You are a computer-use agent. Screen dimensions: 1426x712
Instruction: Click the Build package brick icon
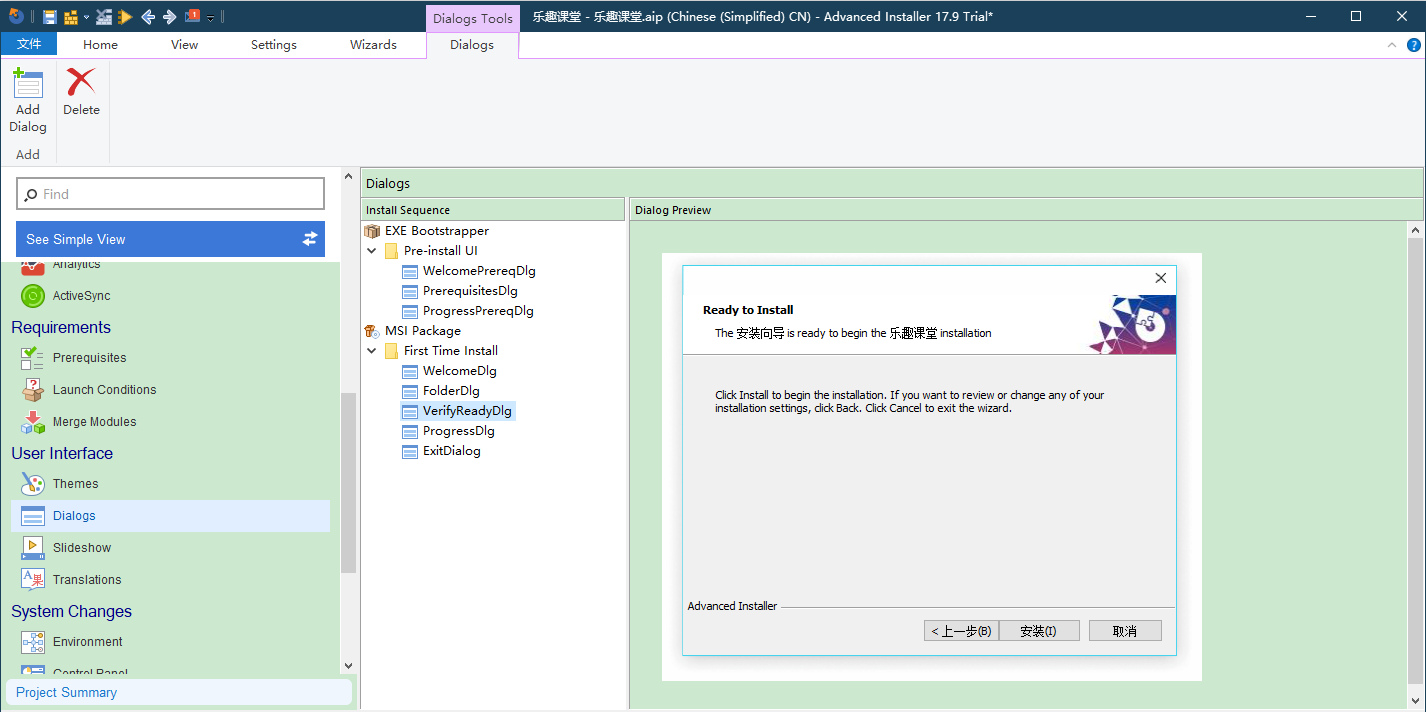(x=71, y=17)
